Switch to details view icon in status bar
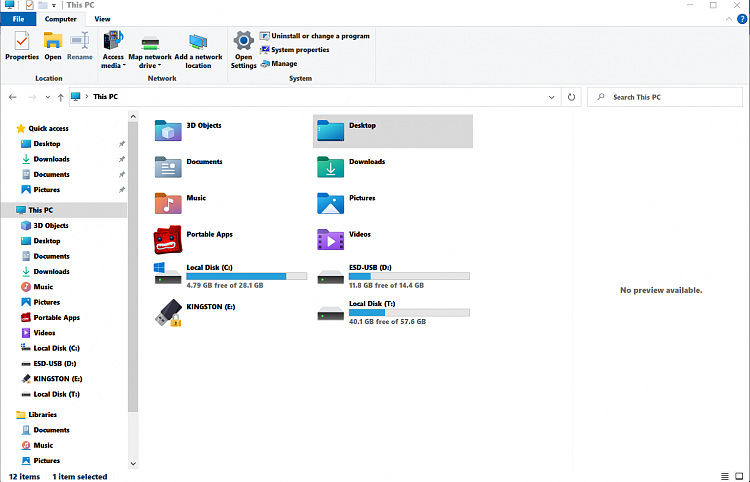Viewport: 750px width, 482px height. [x=725, y=476]
